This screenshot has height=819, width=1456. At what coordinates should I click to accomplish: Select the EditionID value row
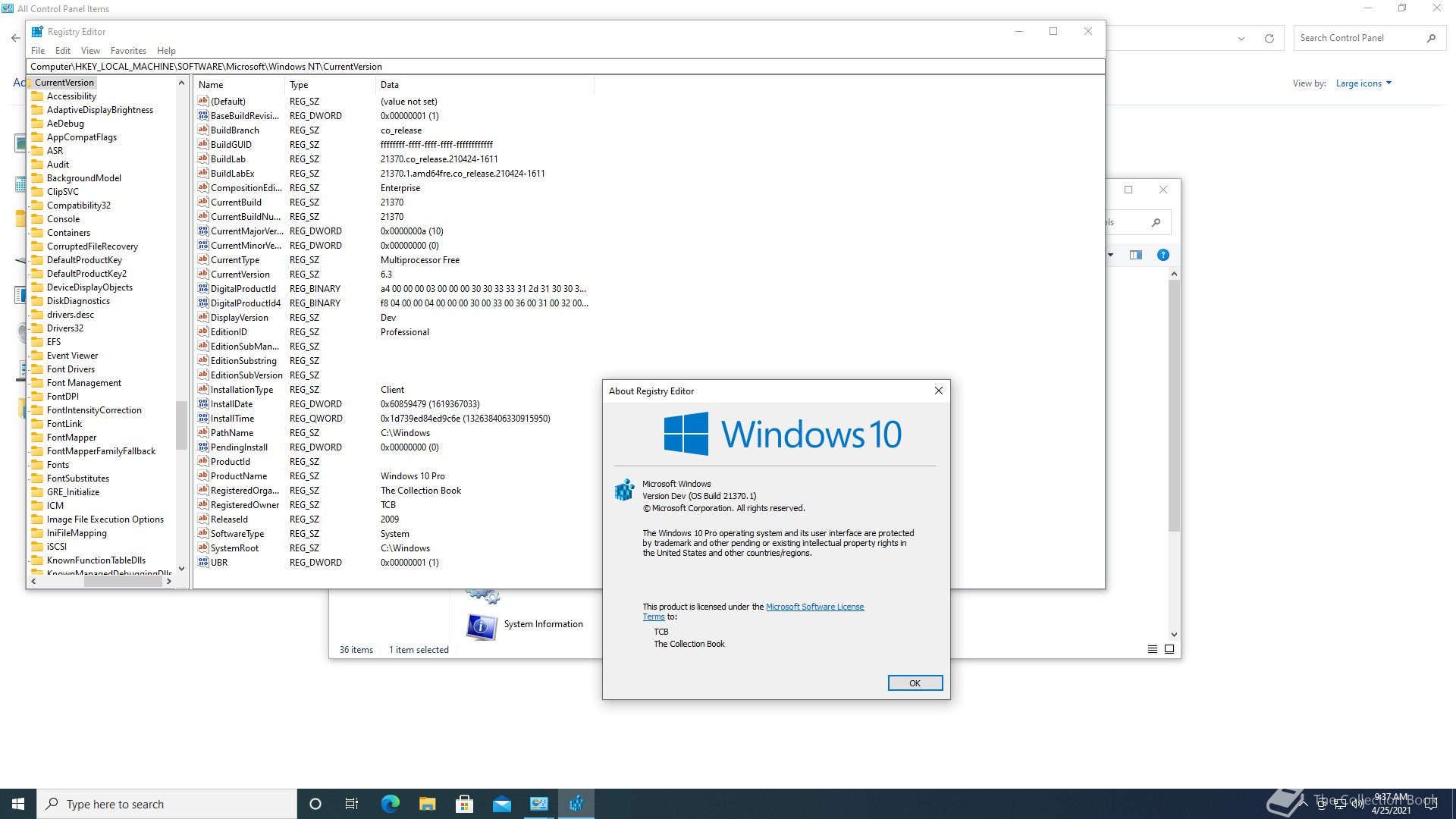(394, 332)
